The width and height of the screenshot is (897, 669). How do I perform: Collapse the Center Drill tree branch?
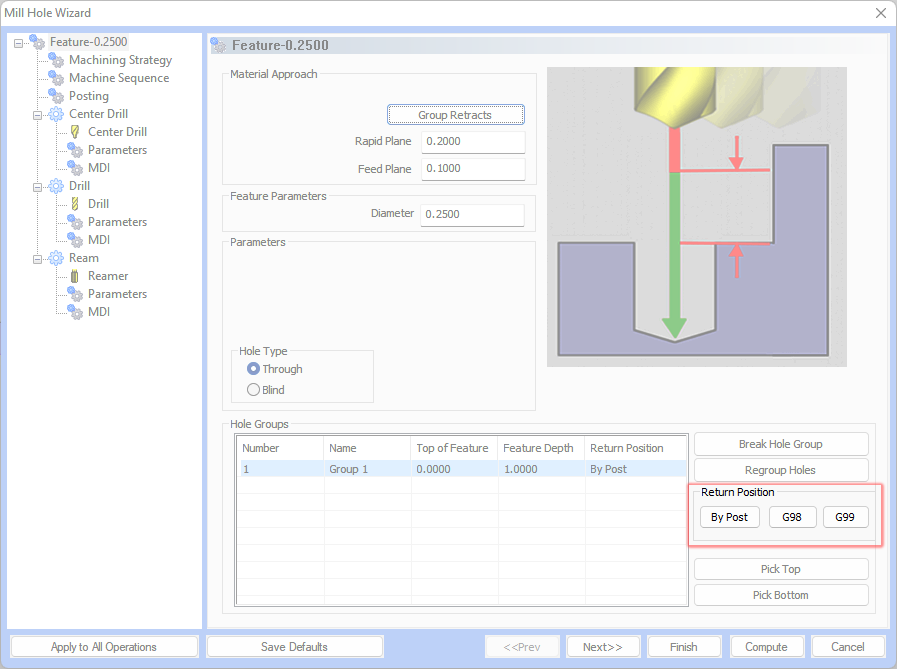pos(37,115)
